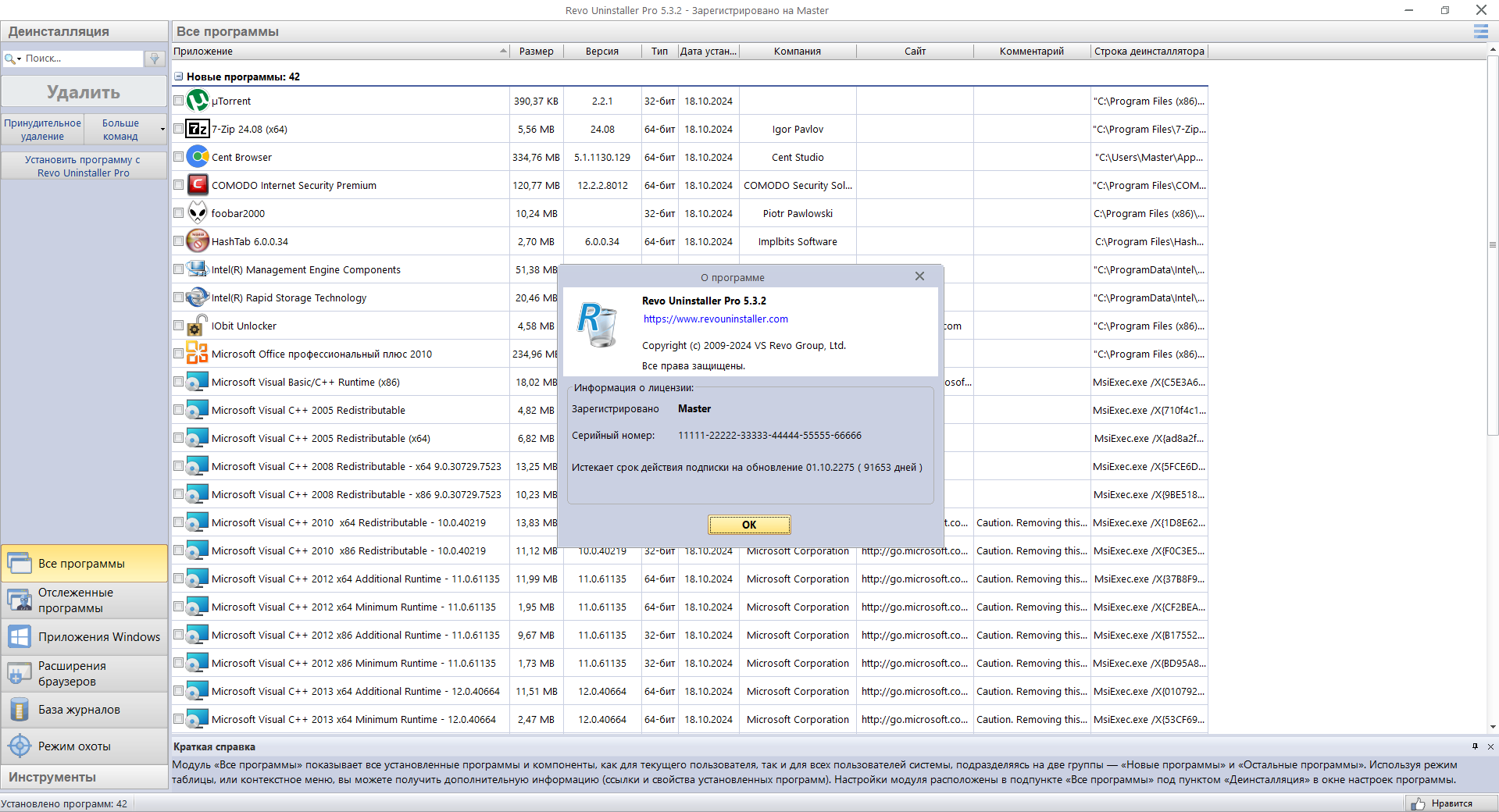Click the 7-Zip program icon
Screen dimensions: 1499x812
198,129
